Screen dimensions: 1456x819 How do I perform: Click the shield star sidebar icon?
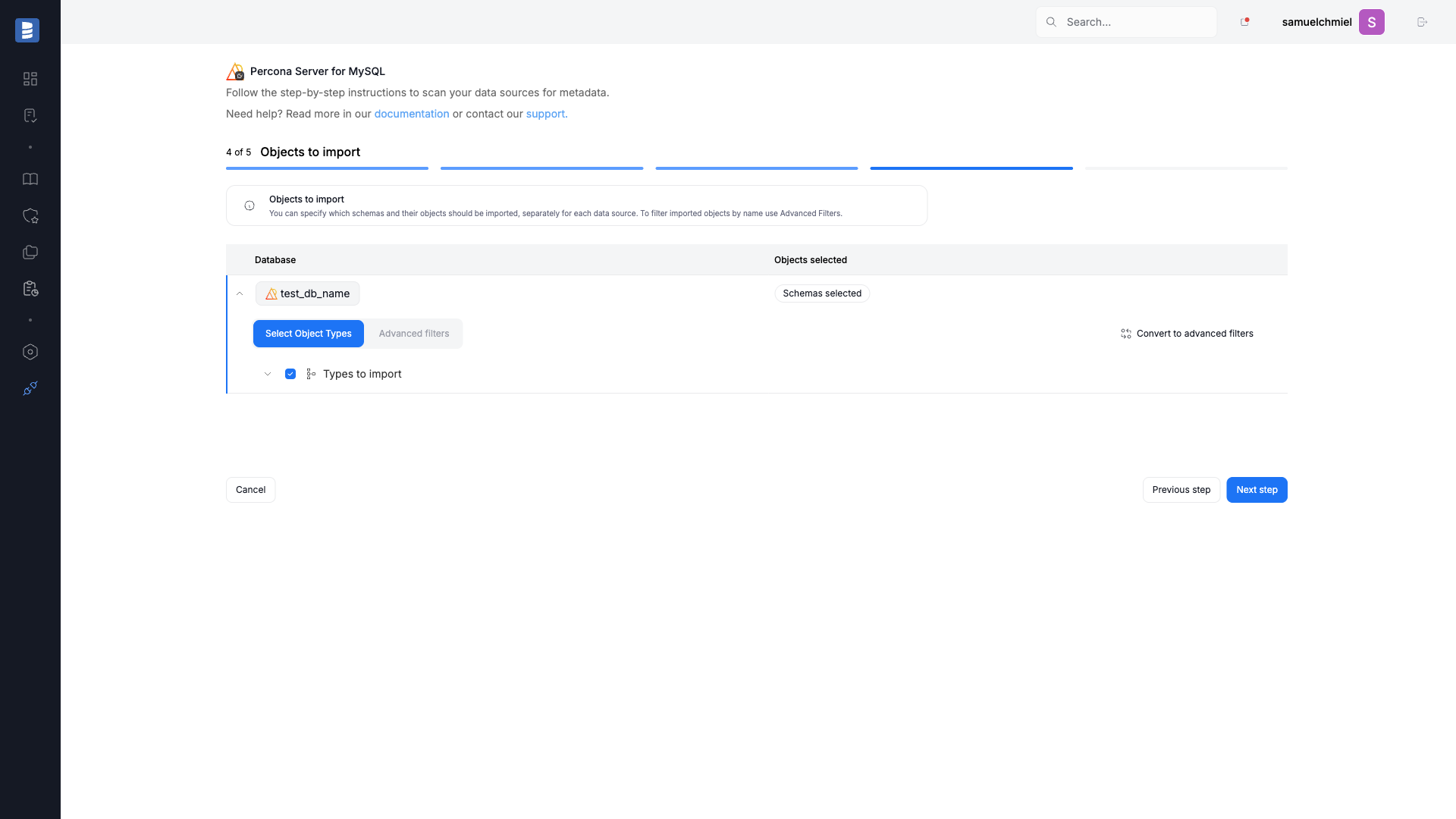(x=30, y=216)
